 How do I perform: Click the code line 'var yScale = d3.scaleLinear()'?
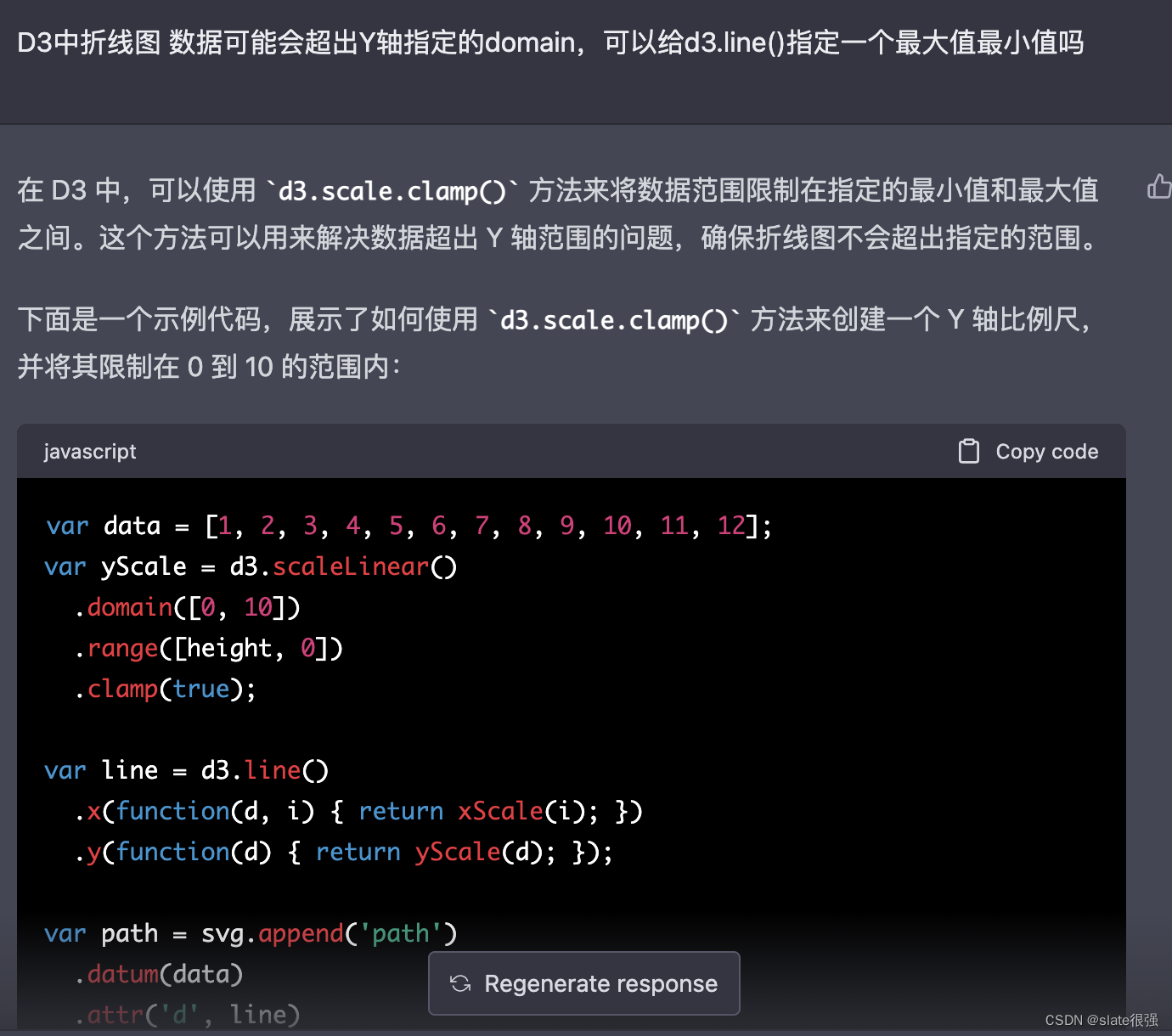tap(251, 566)
